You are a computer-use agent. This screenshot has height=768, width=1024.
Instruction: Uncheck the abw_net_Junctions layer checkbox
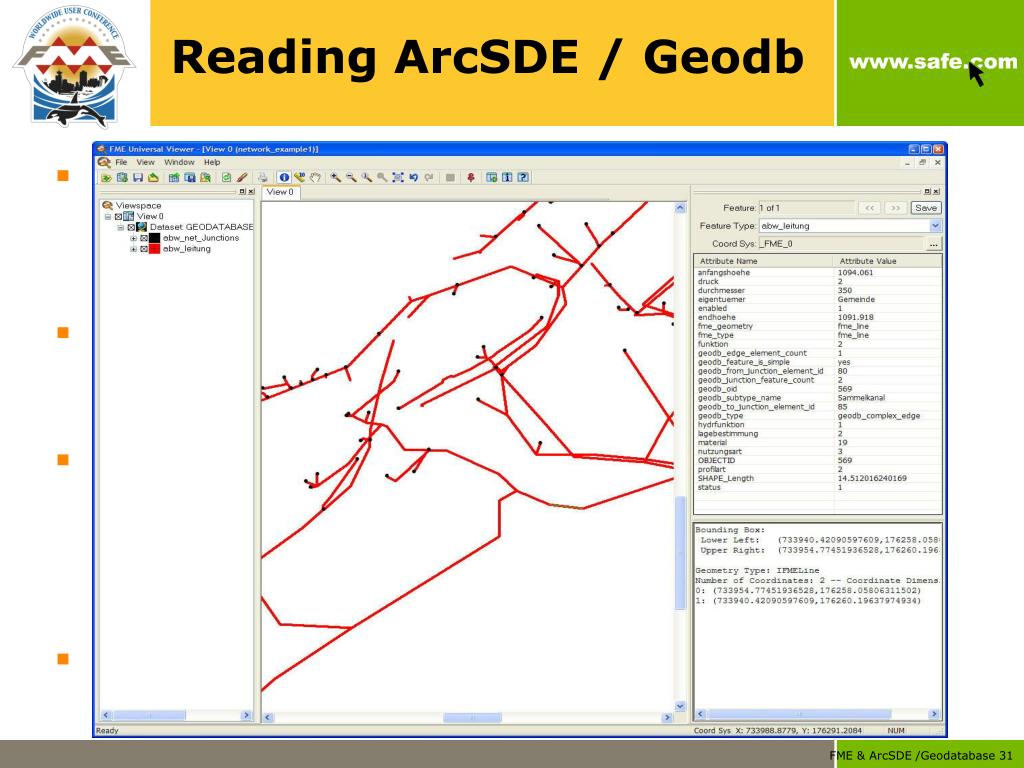point(144,238)
